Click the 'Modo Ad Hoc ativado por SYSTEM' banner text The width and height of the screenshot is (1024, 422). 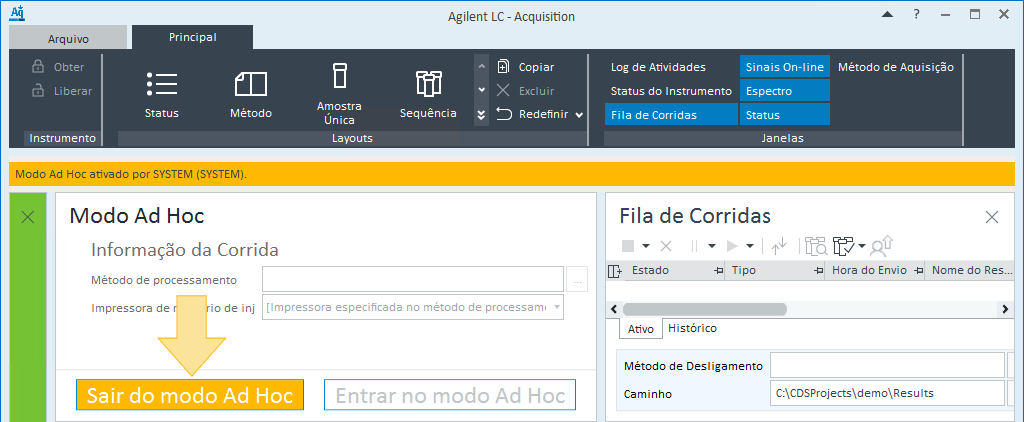[131, 174]
